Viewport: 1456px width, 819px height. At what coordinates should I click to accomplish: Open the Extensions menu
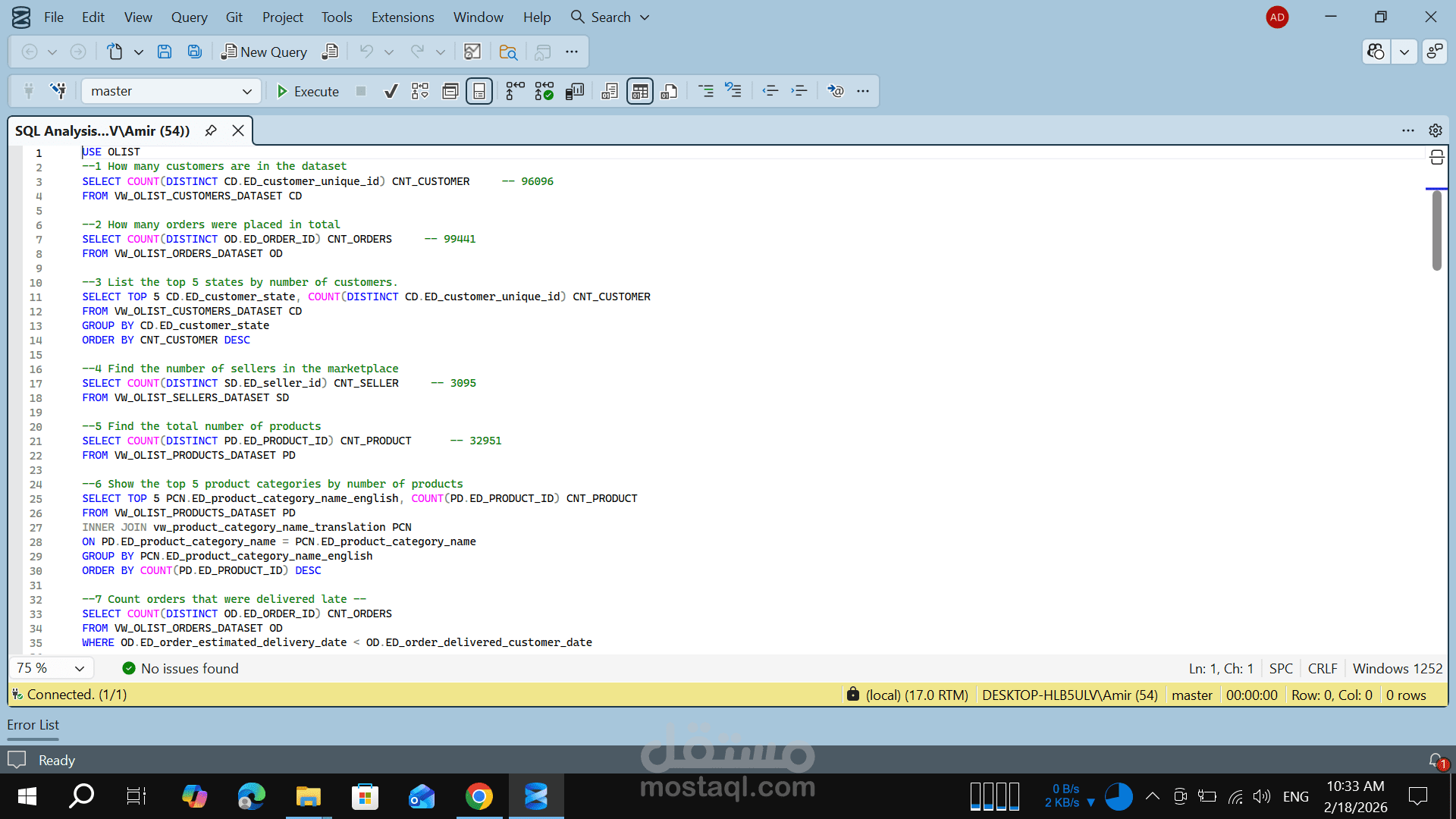pyautogui.click(x=402, y=17)
